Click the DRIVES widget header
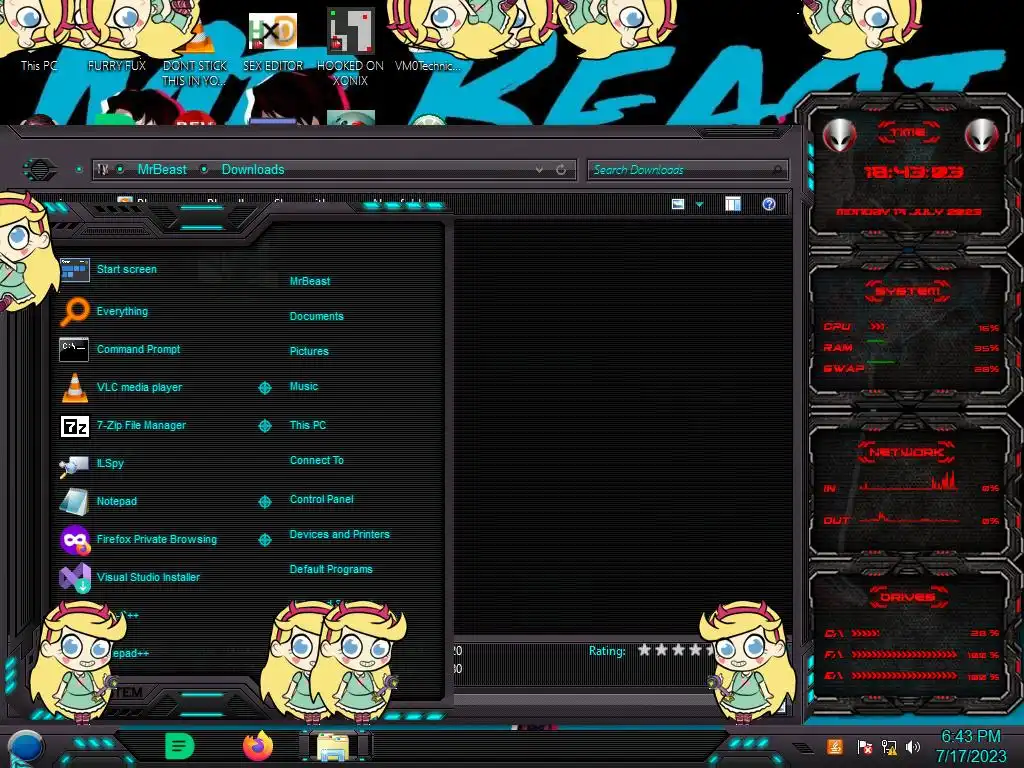The width and height of the screenshot is (1024, 768). coord(908,597)
